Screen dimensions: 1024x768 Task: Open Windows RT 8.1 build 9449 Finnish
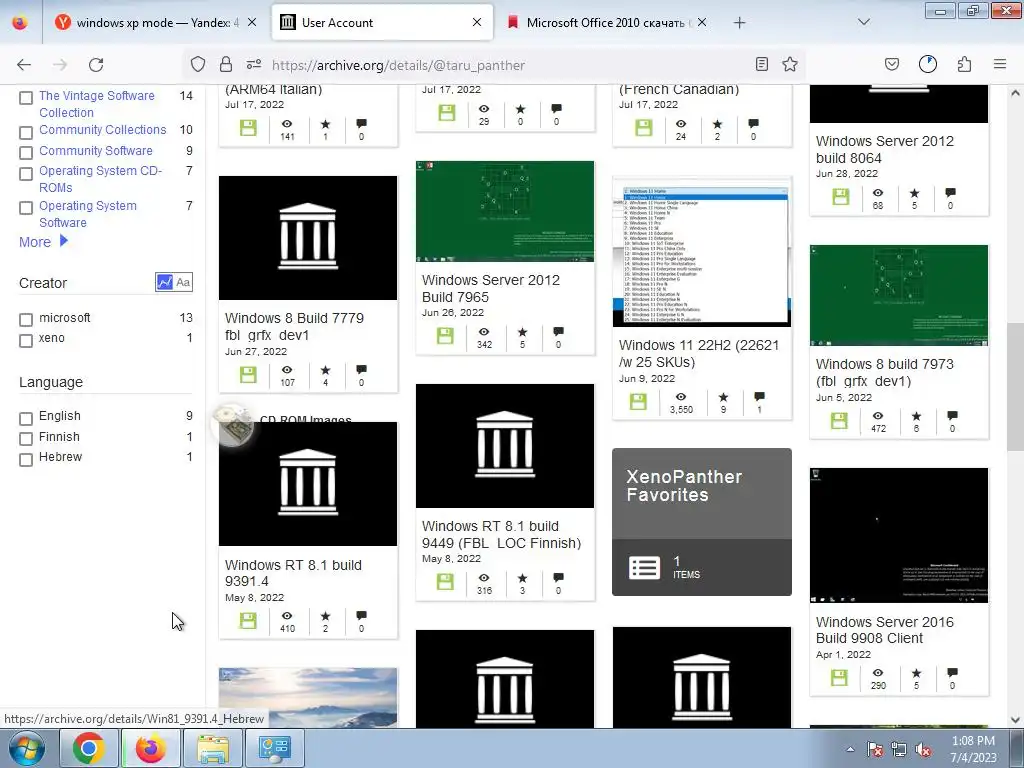click(501, 534)
